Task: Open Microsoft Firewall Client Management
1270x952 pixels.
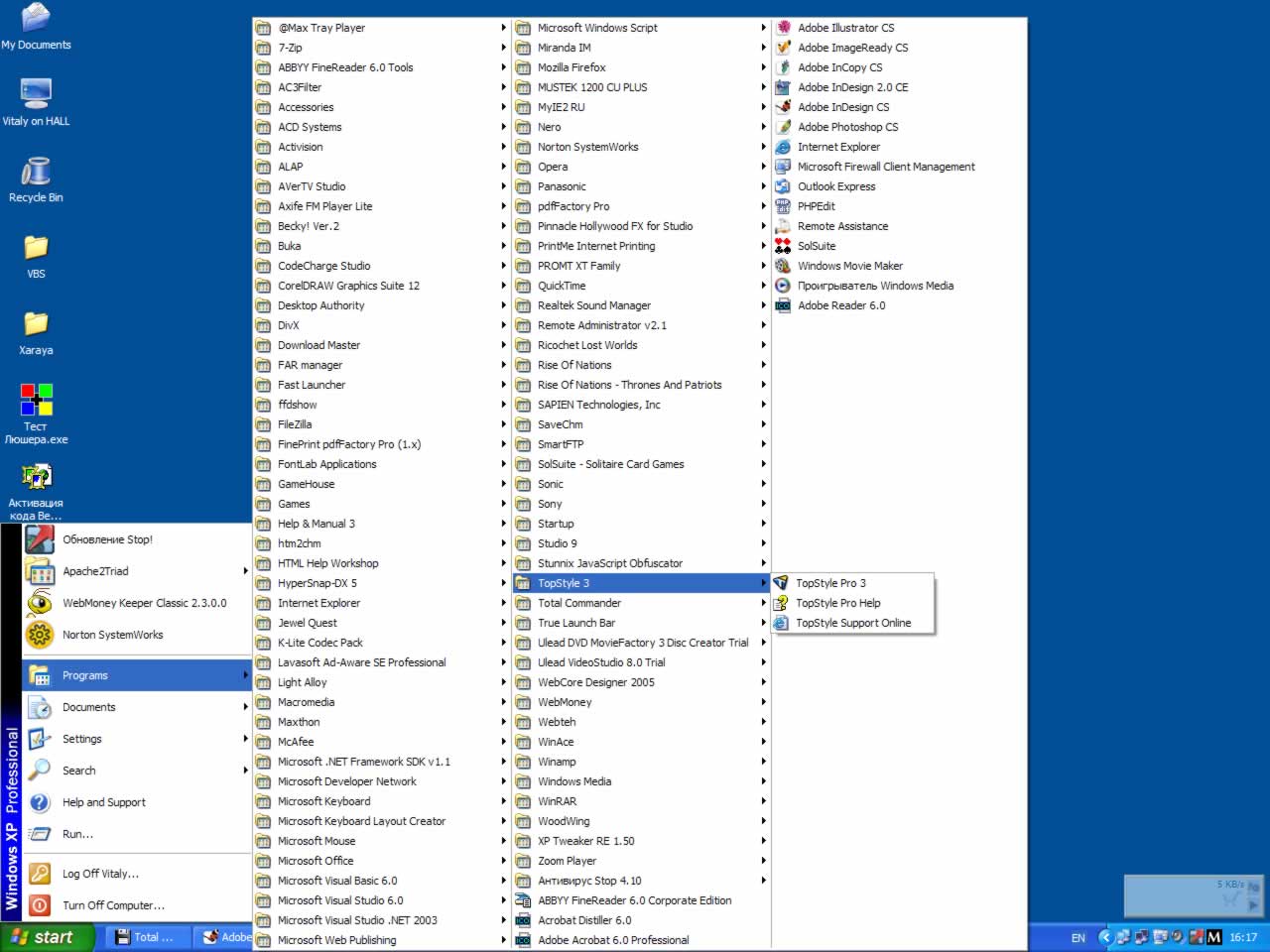Action: click(x=900, y=167)
